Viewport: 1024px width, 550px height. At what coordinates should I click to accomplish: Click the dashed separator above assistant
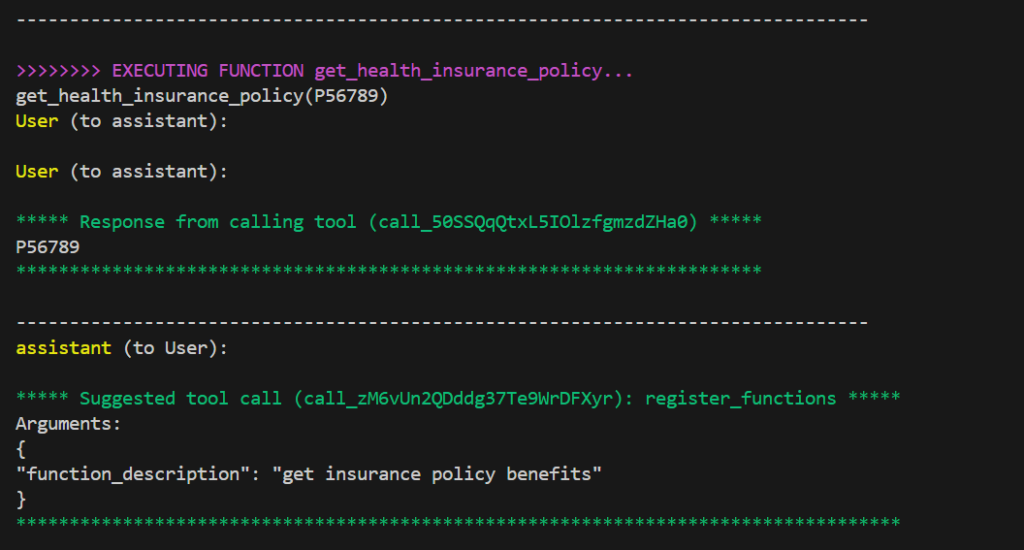[x=442, y=323]
